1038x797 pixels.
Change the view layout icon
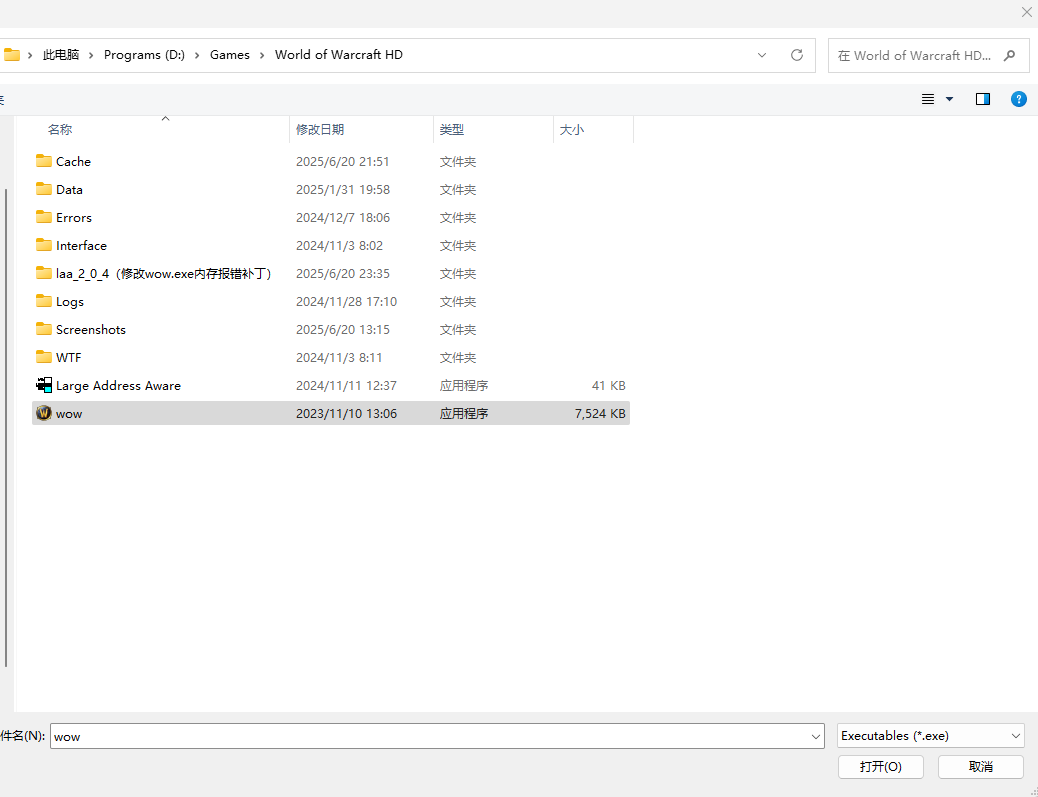click(x=928, y=99)
